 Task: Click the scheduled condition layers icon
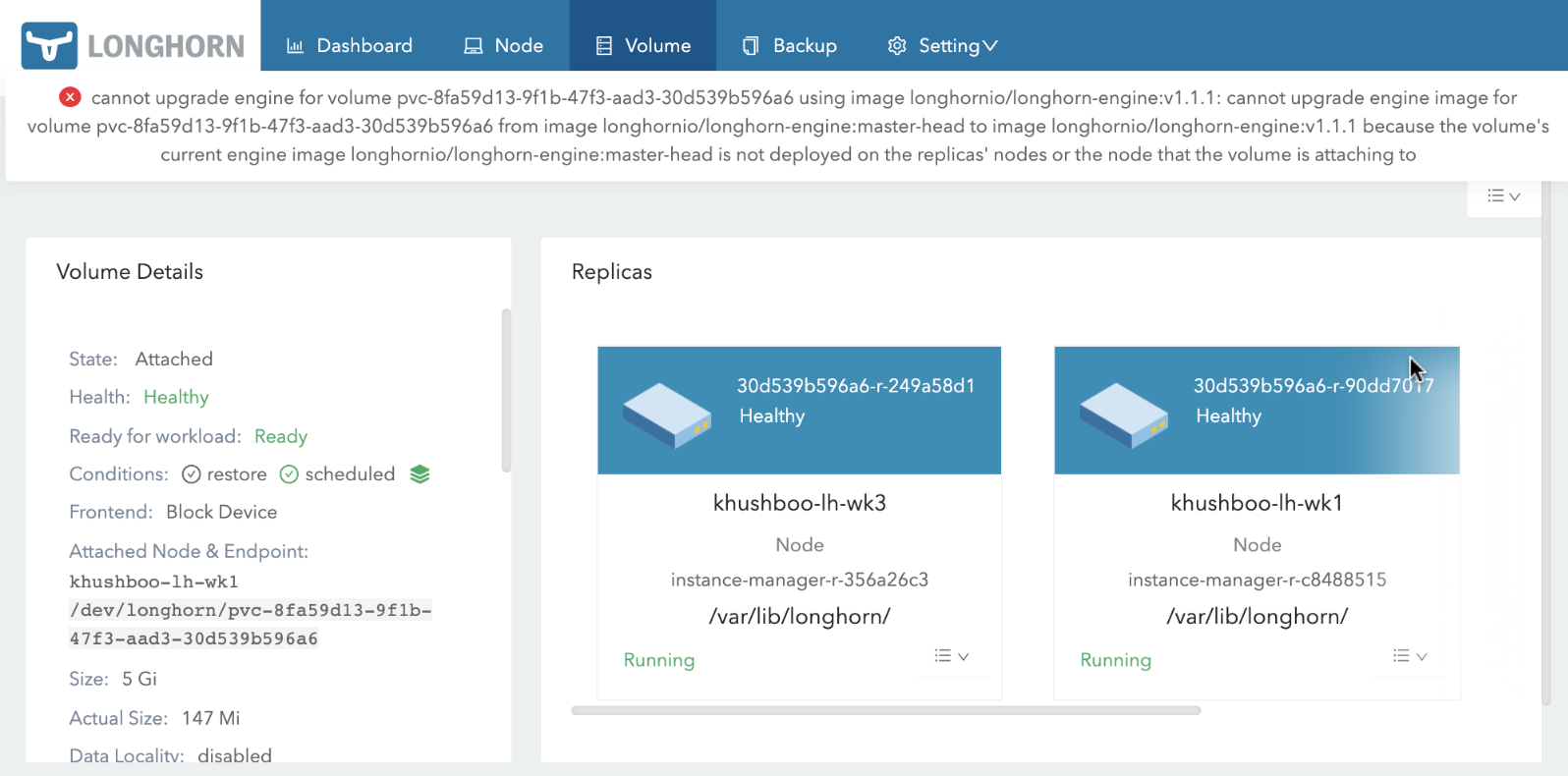(x=420, y=474)
